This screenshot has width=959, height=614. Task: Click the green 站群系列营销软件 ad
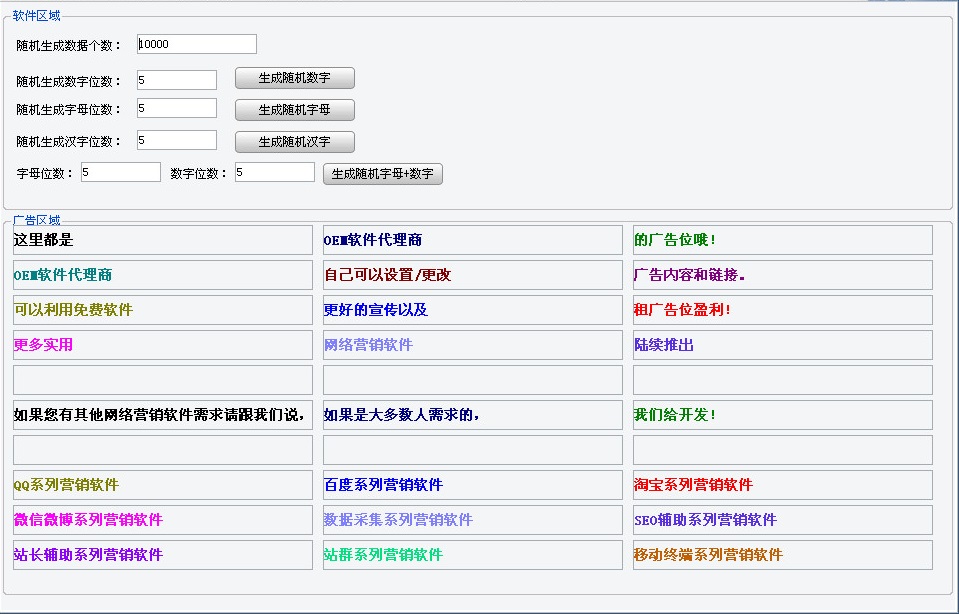383,555
